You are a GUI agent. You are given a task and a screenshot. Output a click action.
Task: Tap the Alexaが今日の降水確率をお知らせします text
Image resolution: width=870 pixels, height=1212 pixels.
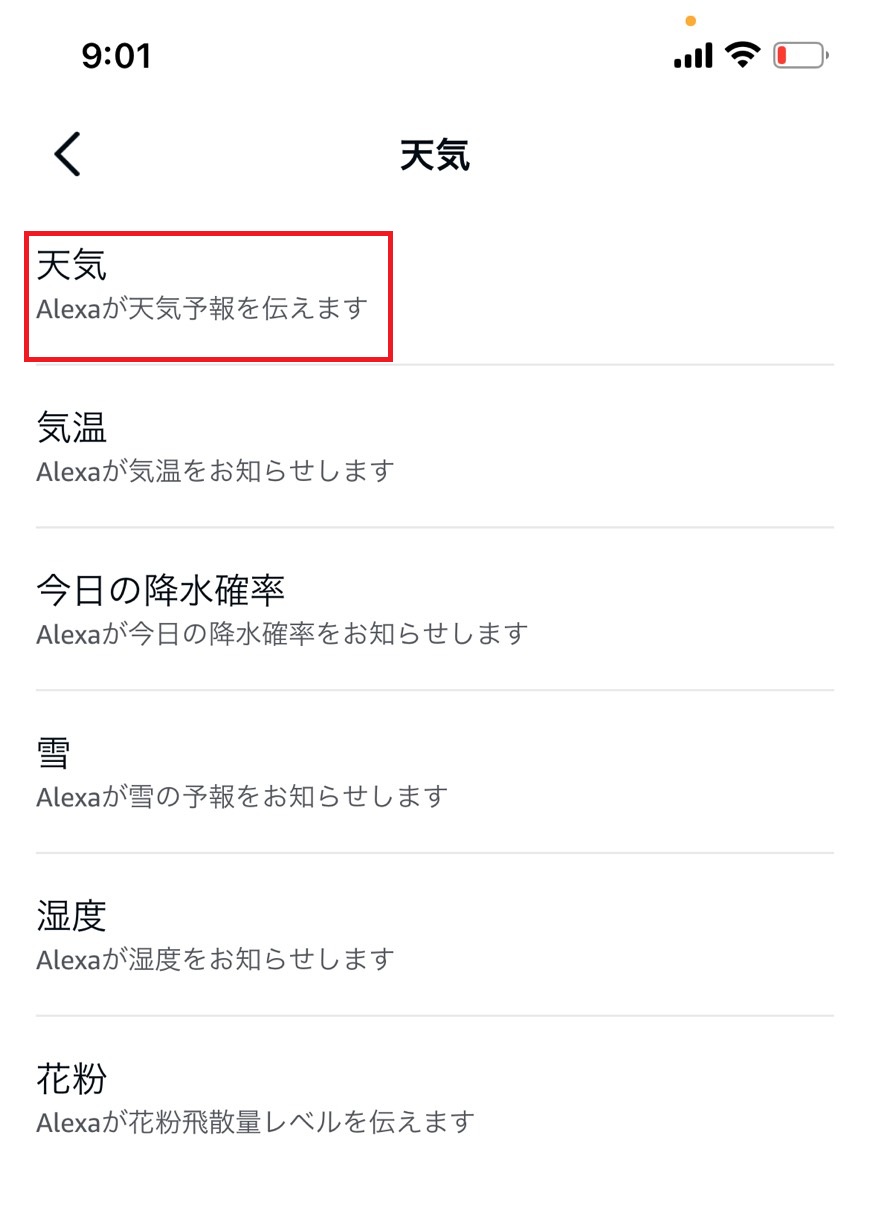[x=282, y=633]
